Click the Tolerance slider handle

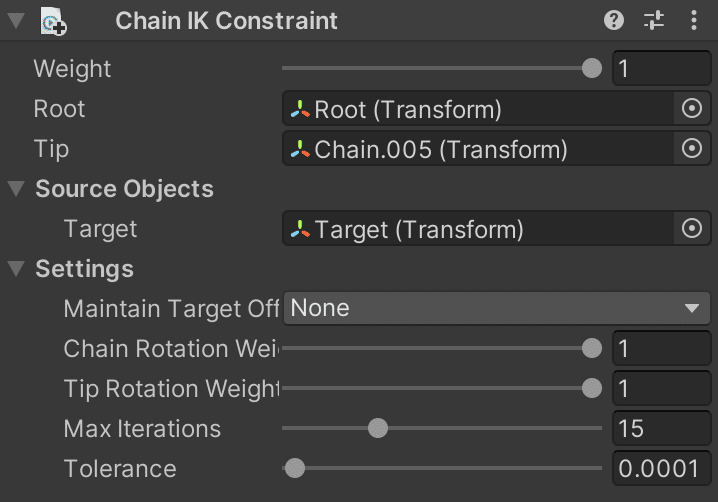click(x=294, y=468)
